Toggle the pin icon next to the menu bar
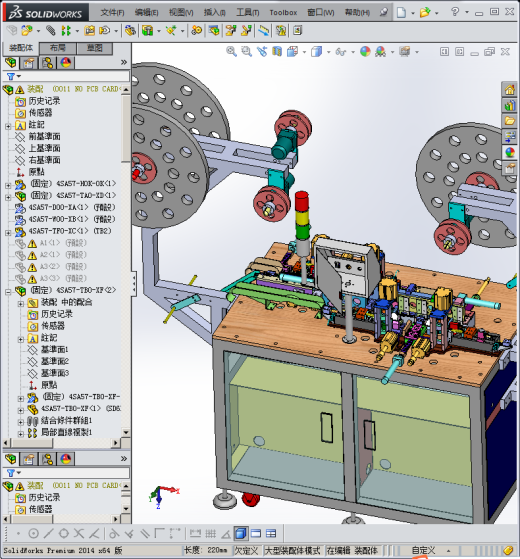520x559 pixels. coord(383,12)
